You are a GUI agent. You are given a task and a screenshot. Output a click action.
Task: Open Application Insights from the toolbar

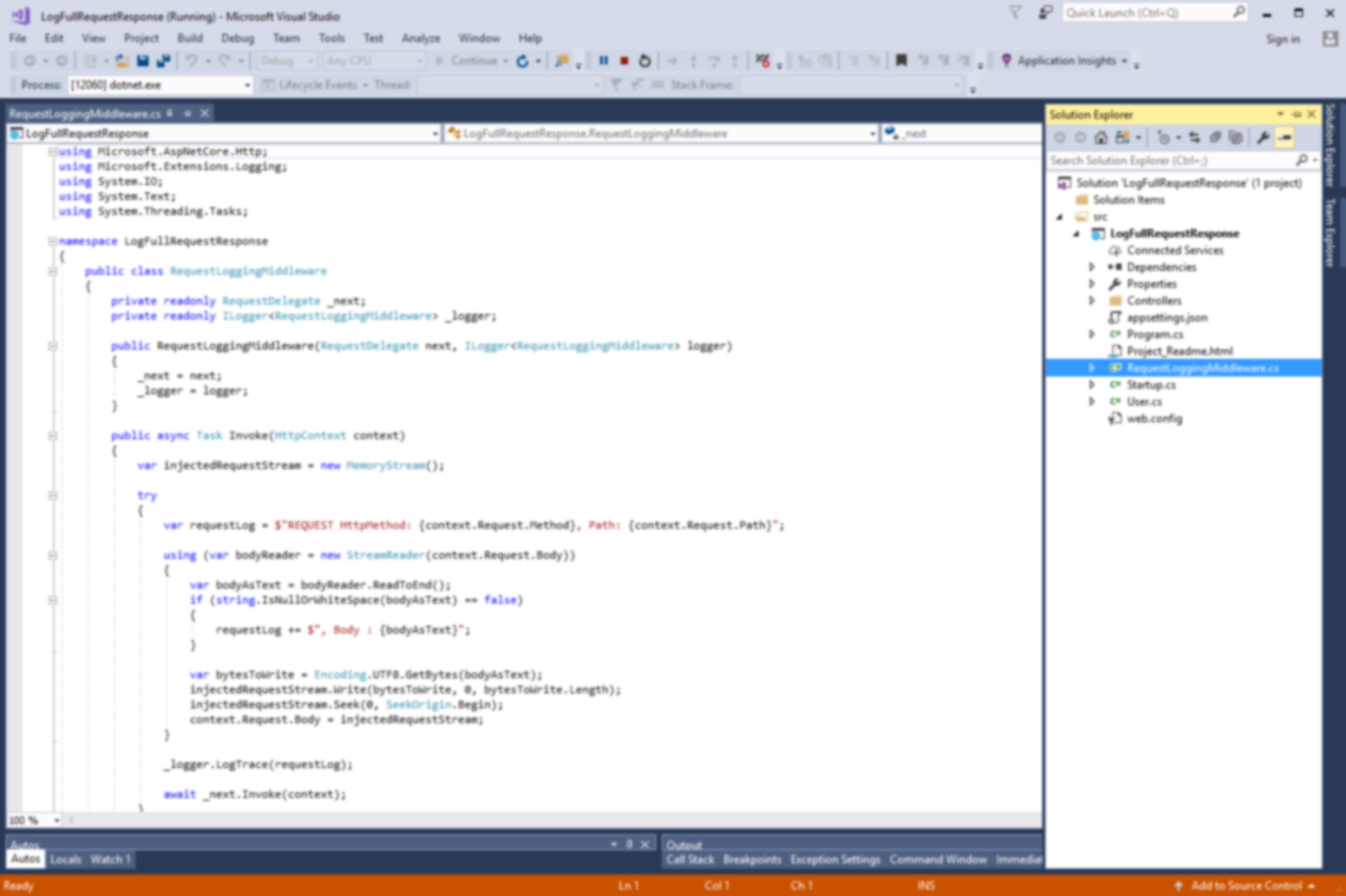point(1066,61)
